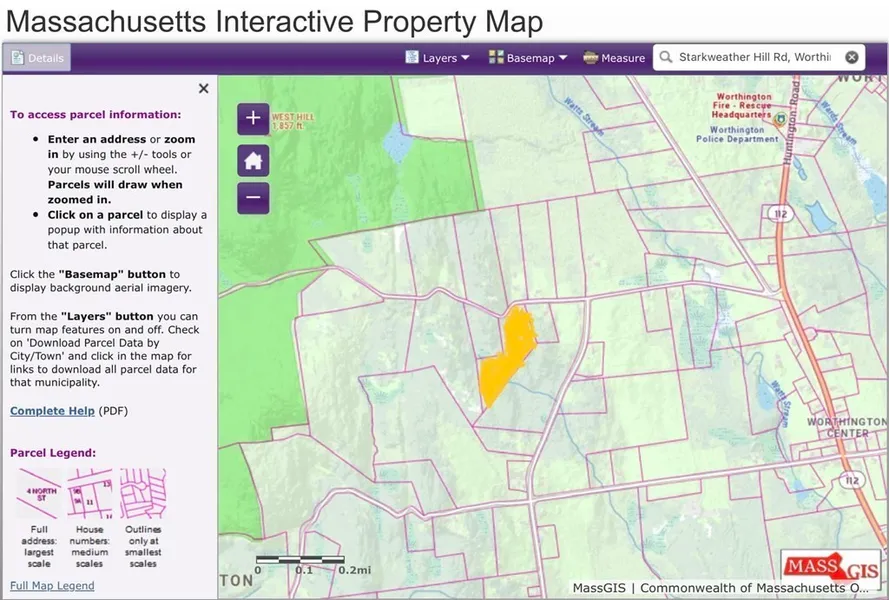Open the Layers dropdown

click(x=437, y=58)
